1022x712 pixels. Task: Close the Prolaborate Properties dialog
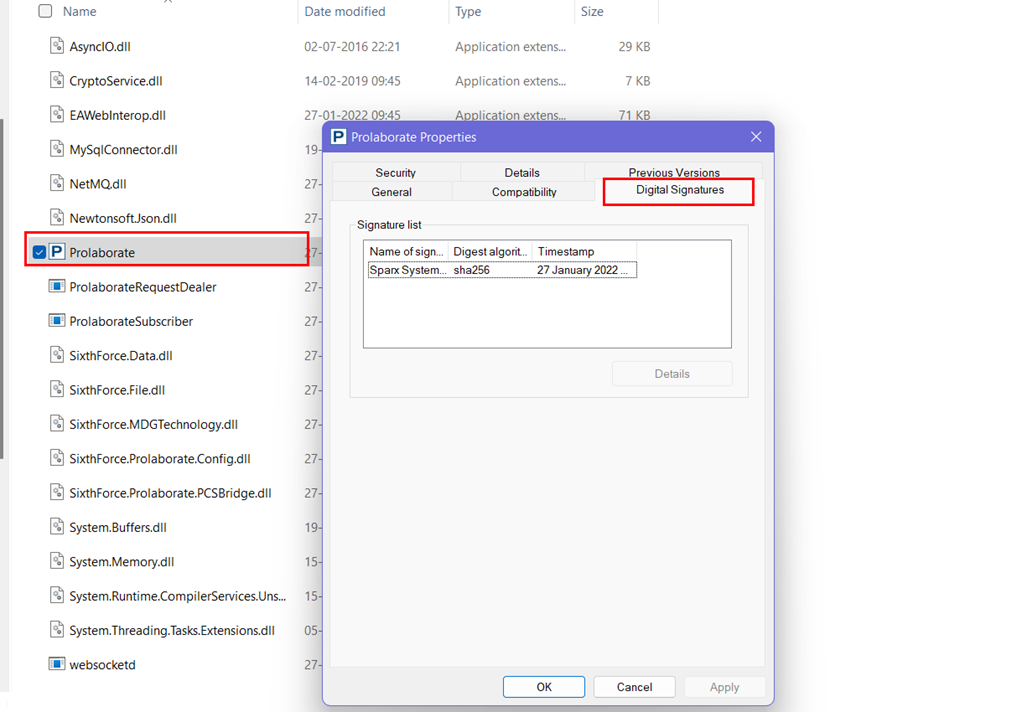pos(756,136)
